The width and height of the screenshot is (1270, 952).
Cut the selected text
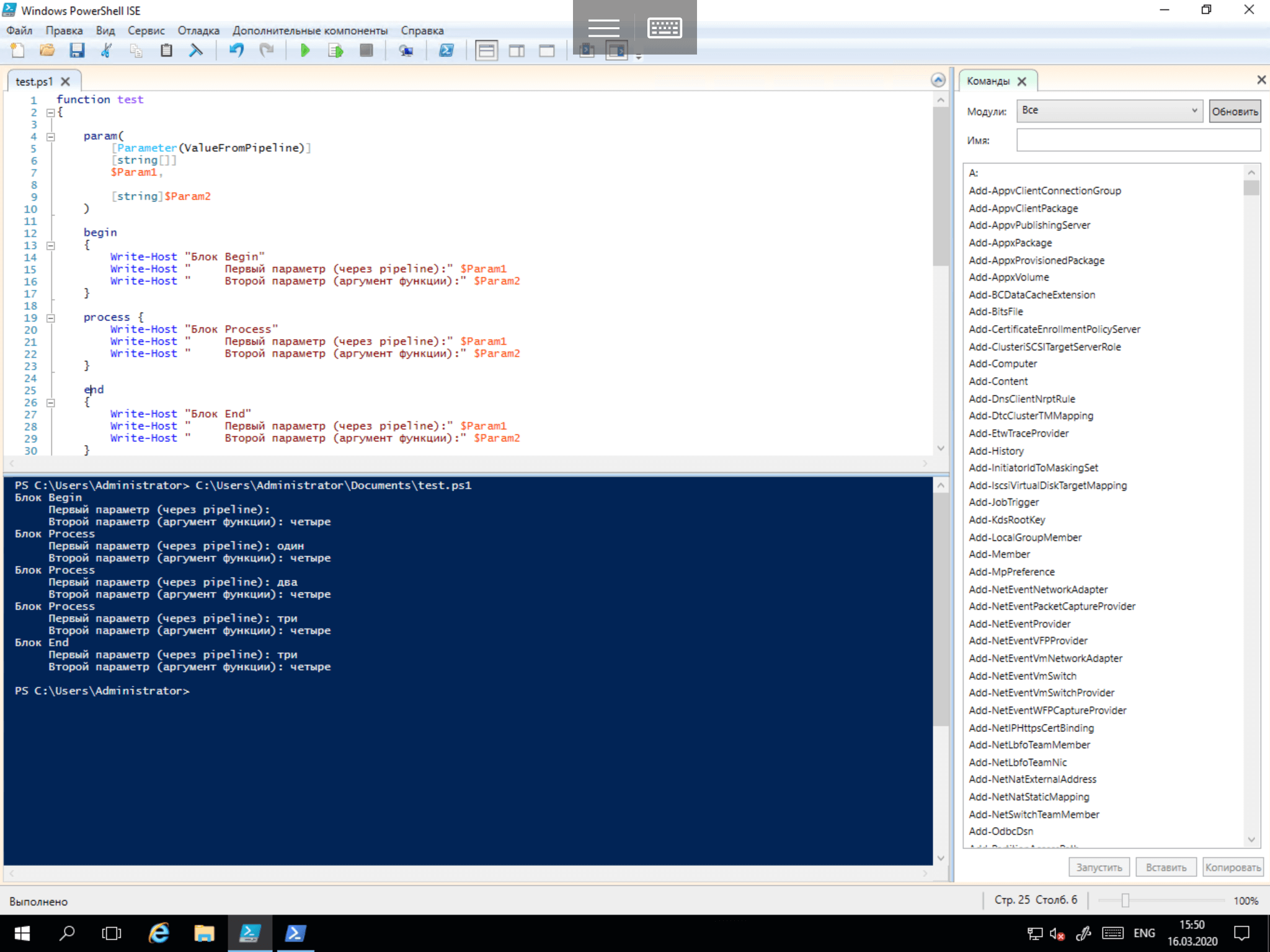click(x=105, y=51)
